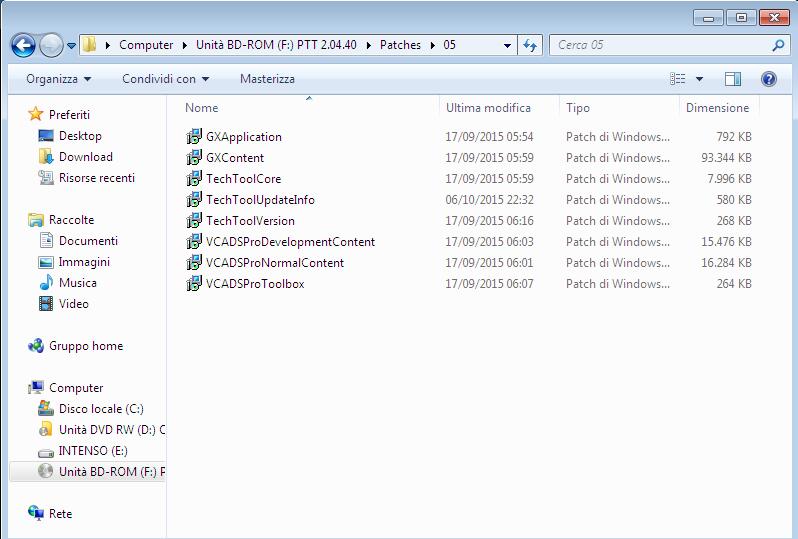Open the Condividi con menu
Screen dimensions: 798x539
pyautogui.click(x=165, y=79)
